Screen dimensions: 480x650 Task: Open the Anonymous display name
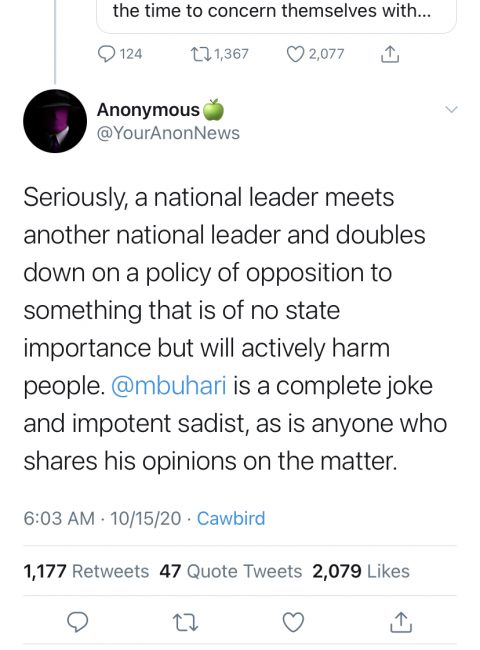(148, 110)
